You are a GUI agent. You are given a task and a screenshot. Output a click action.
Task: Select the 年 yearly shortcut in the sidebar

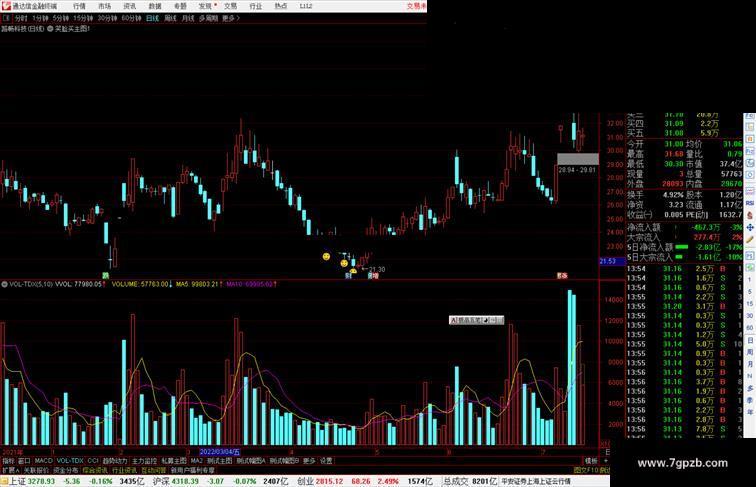(750, 412)
